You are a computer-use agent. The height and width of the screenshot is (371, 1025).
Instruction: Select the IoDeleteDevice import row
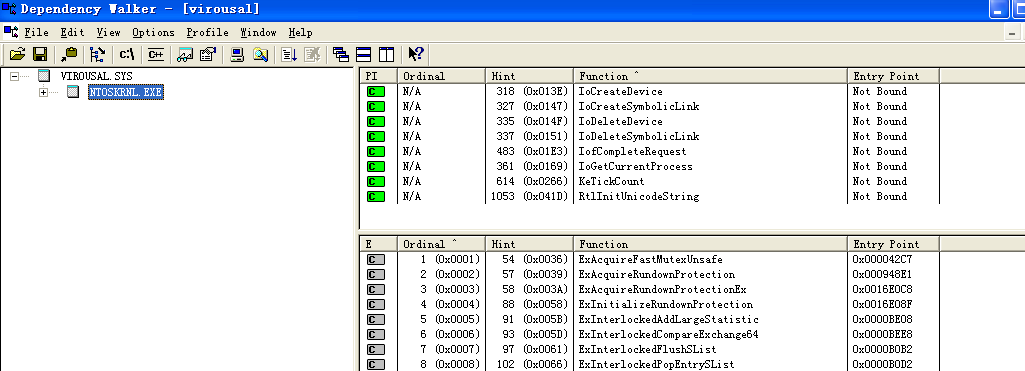point(650,121)
